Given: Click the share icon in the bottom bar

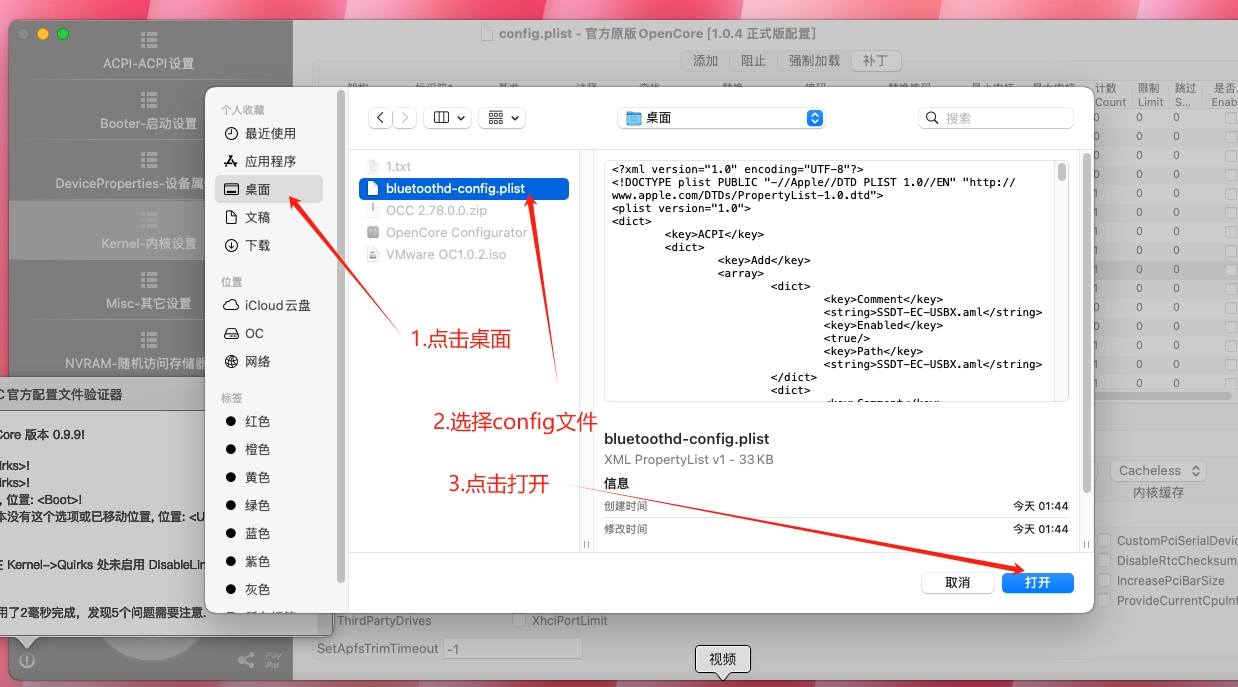Looking at the screenshot, I should [245, 660].
